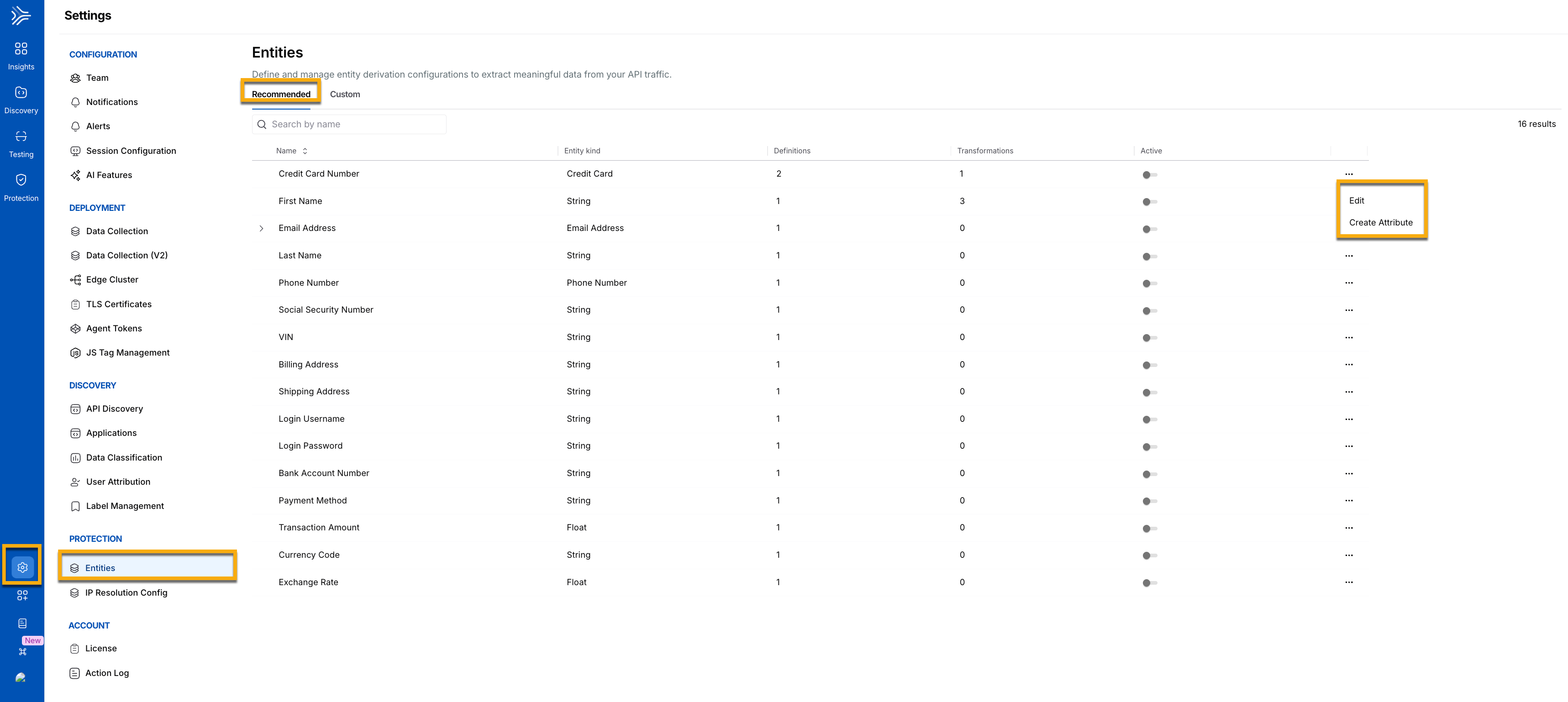Viewport: 1568px width, 702px height.
Task: Click the IP Resolution Config icon
Action: coord(74,592)
